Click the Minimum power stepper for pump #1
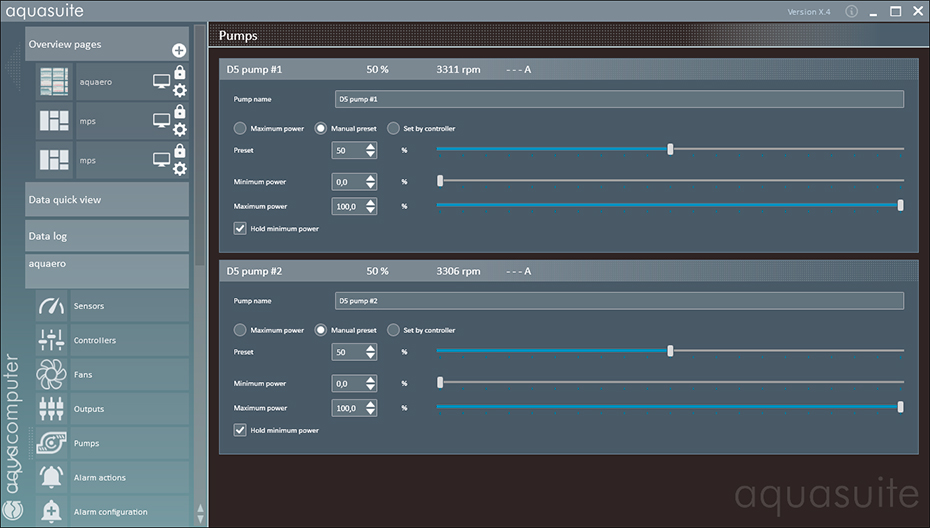Image resolution: width=930 pixels, height=528 pixels. [x=371, y=182]
